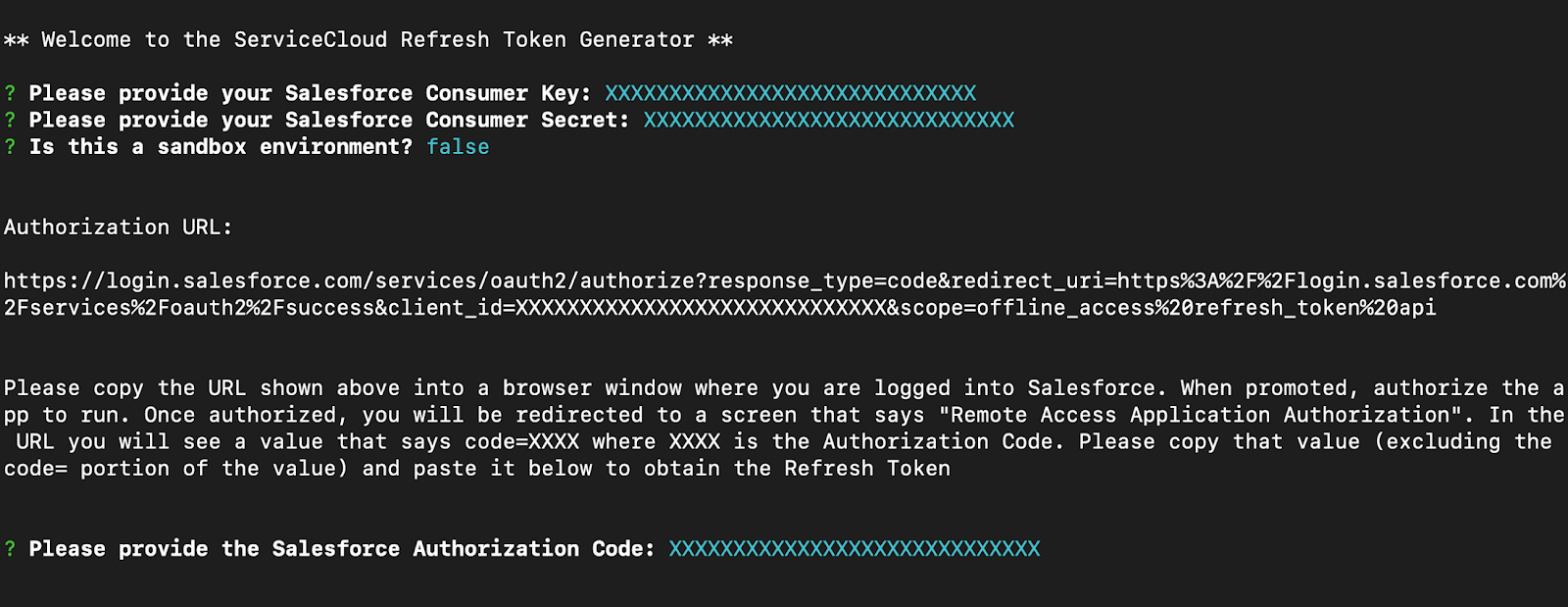
Task: Click the "Is this a sandbox environment?" prompt text
Action: click(220, 146)
